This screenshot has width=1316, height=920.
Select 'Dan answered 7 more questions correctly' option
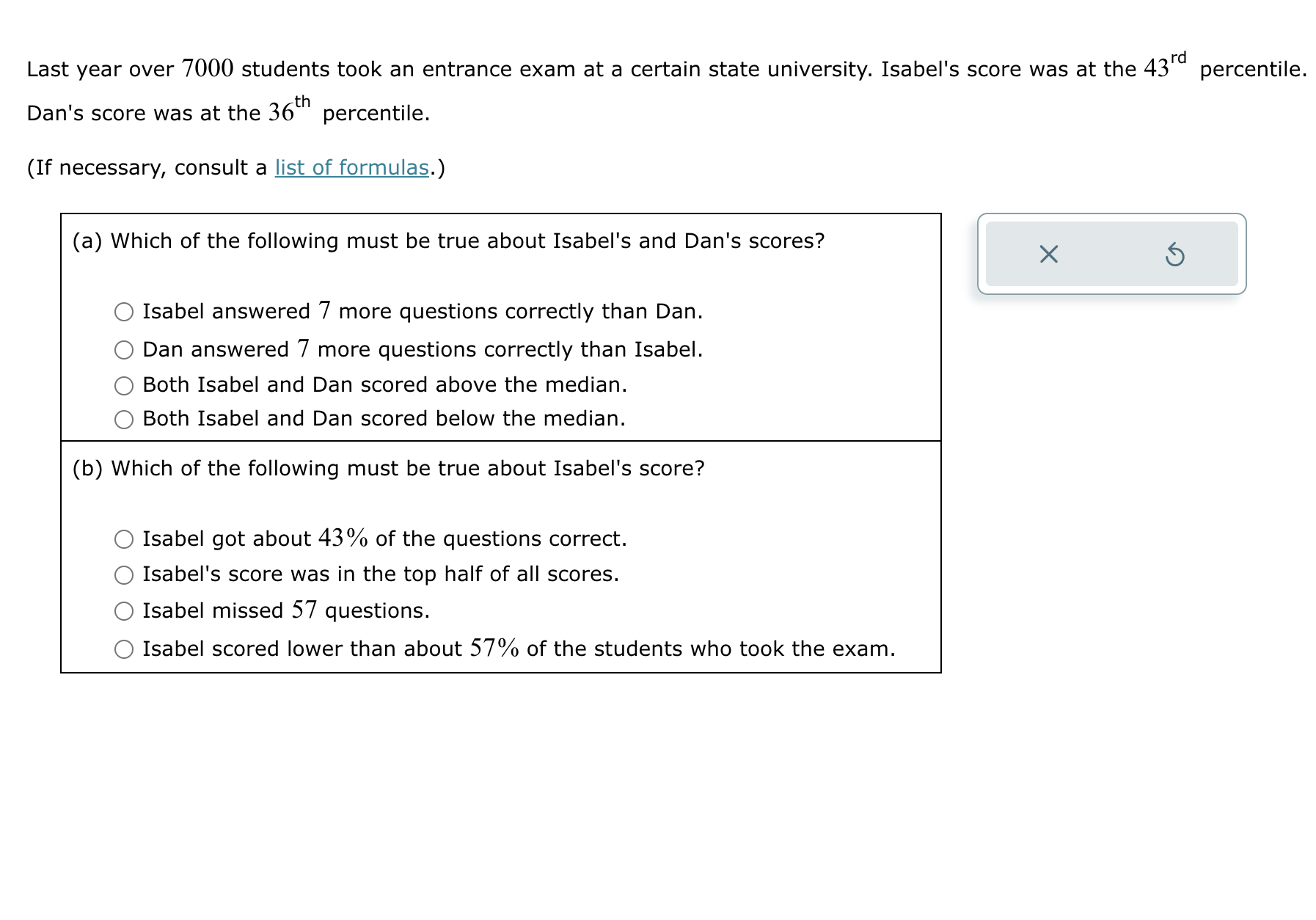(124, 351)
